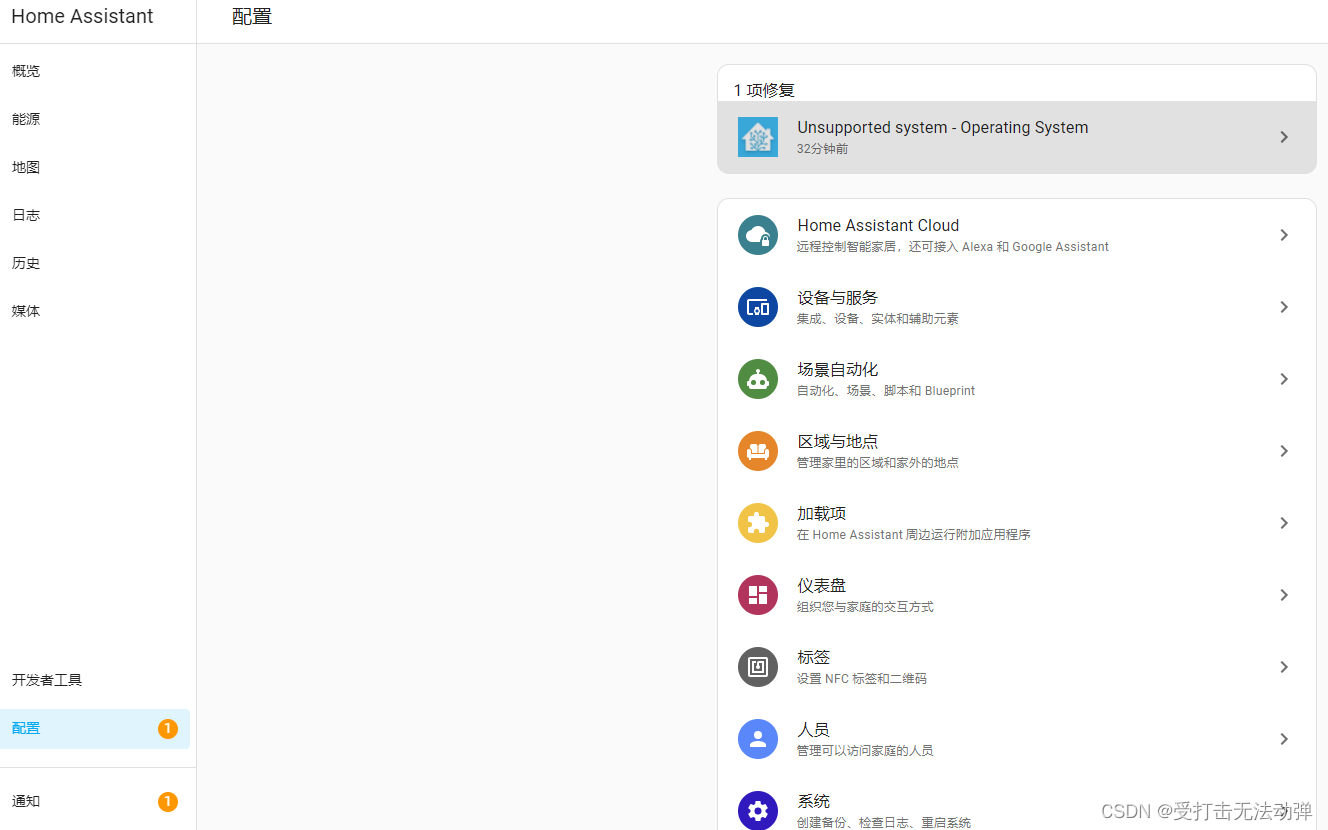
Task: Click the 加载项 puzzle piece icon
Action: (758, 523)
